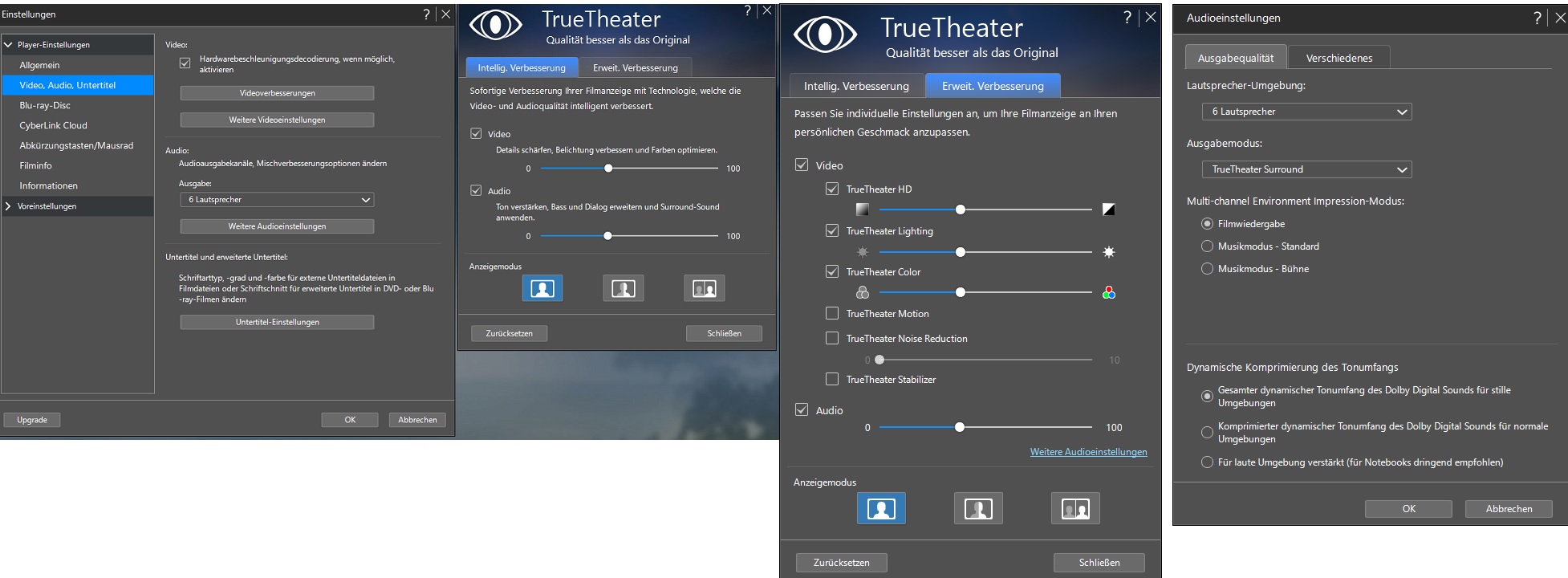Toggle Audio checkbox in small TrueTheater dialog

tap(476, 190)
